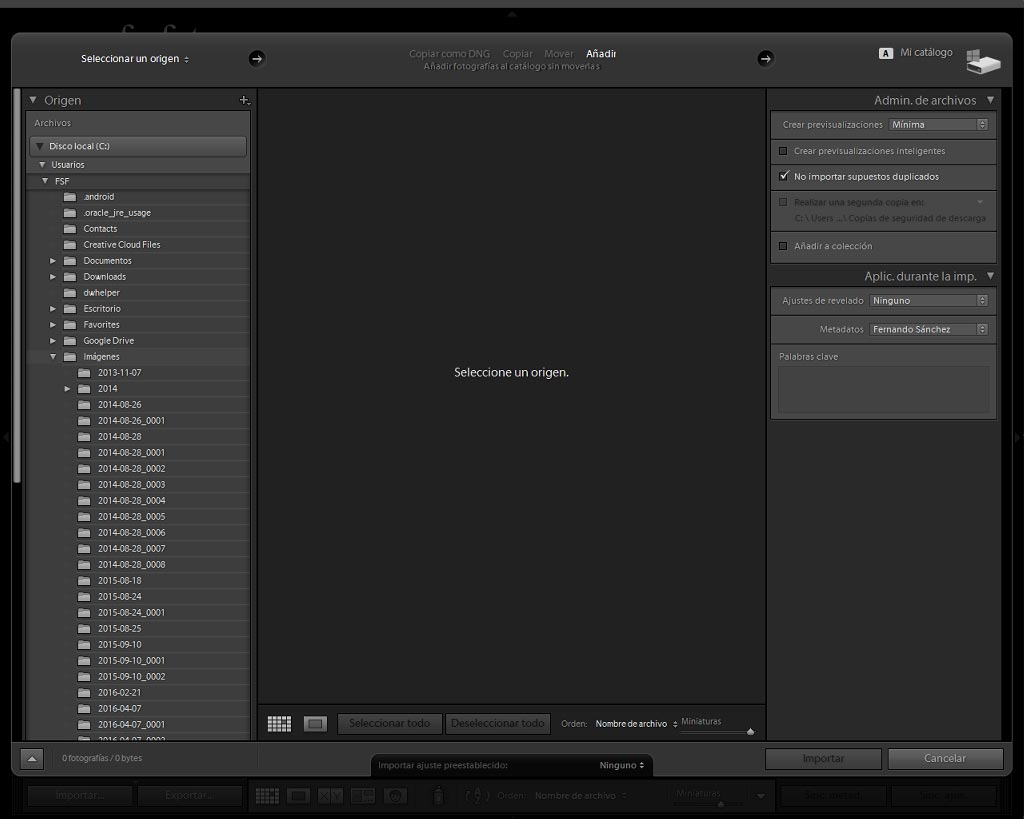Click the Seleccionar todo button
The image size is (1024, 819).
pos(390,724)
